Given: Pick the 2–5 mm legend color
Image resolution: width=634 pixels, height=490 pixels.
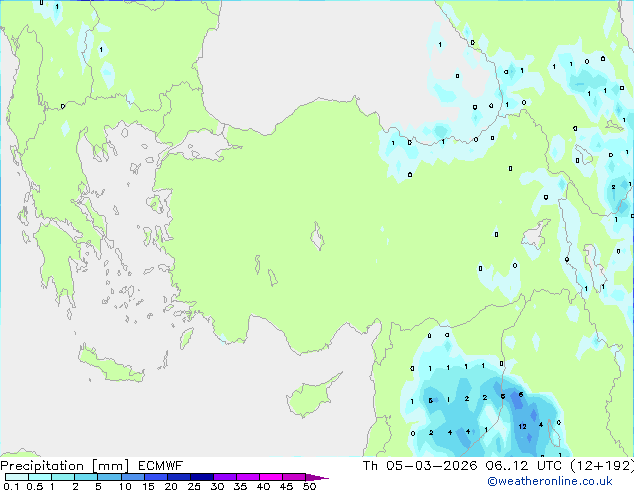Looking at the screenshot, I should [x=86, y=477].
